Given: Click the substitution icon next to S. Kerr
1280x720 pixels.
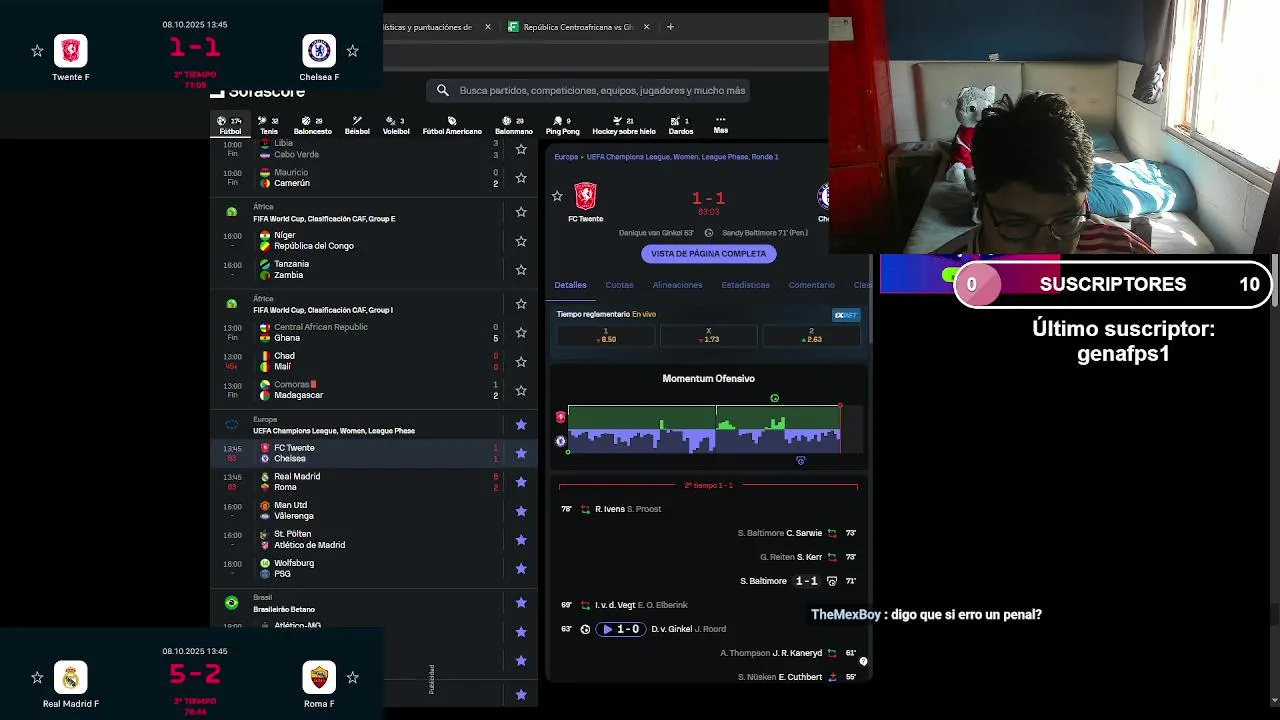Looking at the screenshot, I should coord(832,557).
